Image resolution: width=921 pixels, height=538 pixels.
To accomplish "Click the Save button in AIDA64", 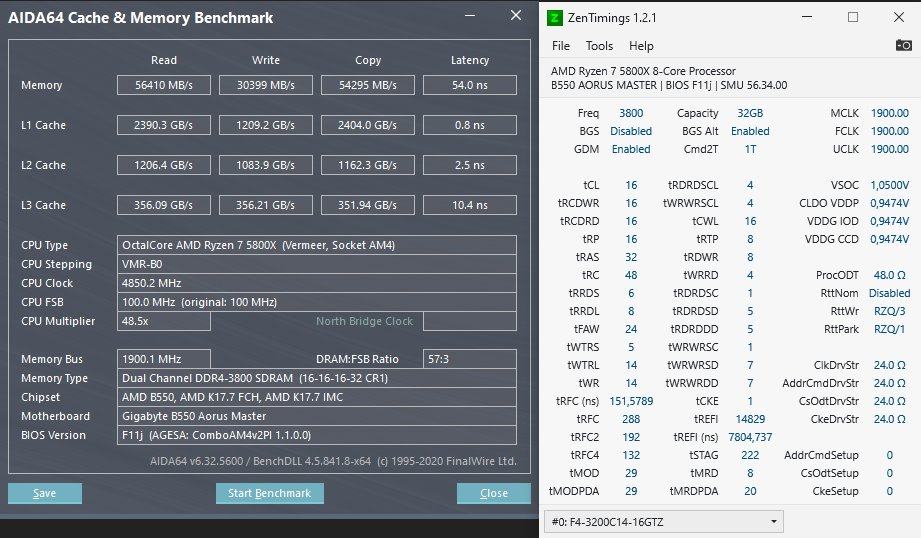I will [45, 493].
